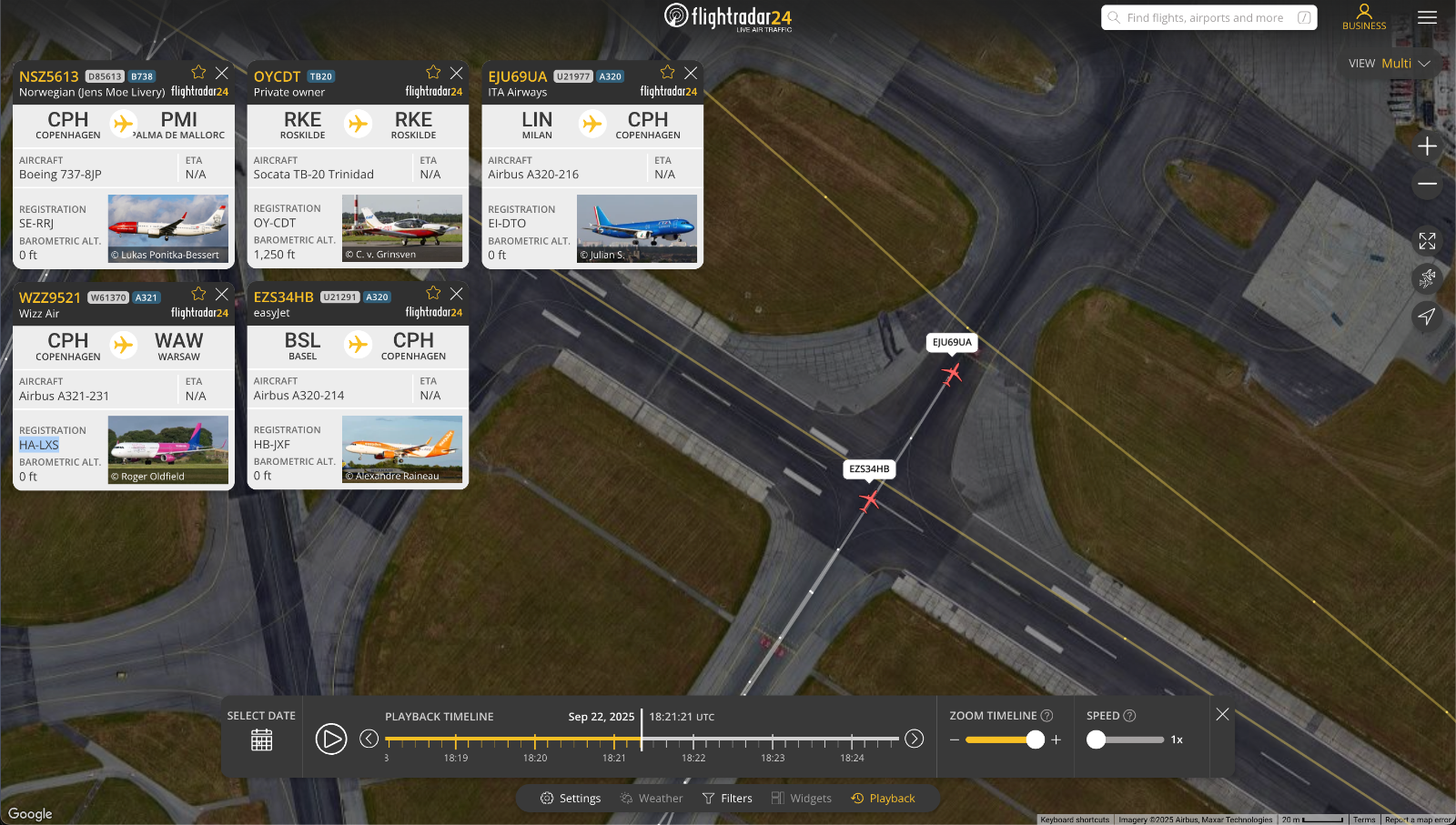Viewport: 1456px width, 825px height.
Task: Close the OYCDT flight card
Action: click(x=456, y=73)
